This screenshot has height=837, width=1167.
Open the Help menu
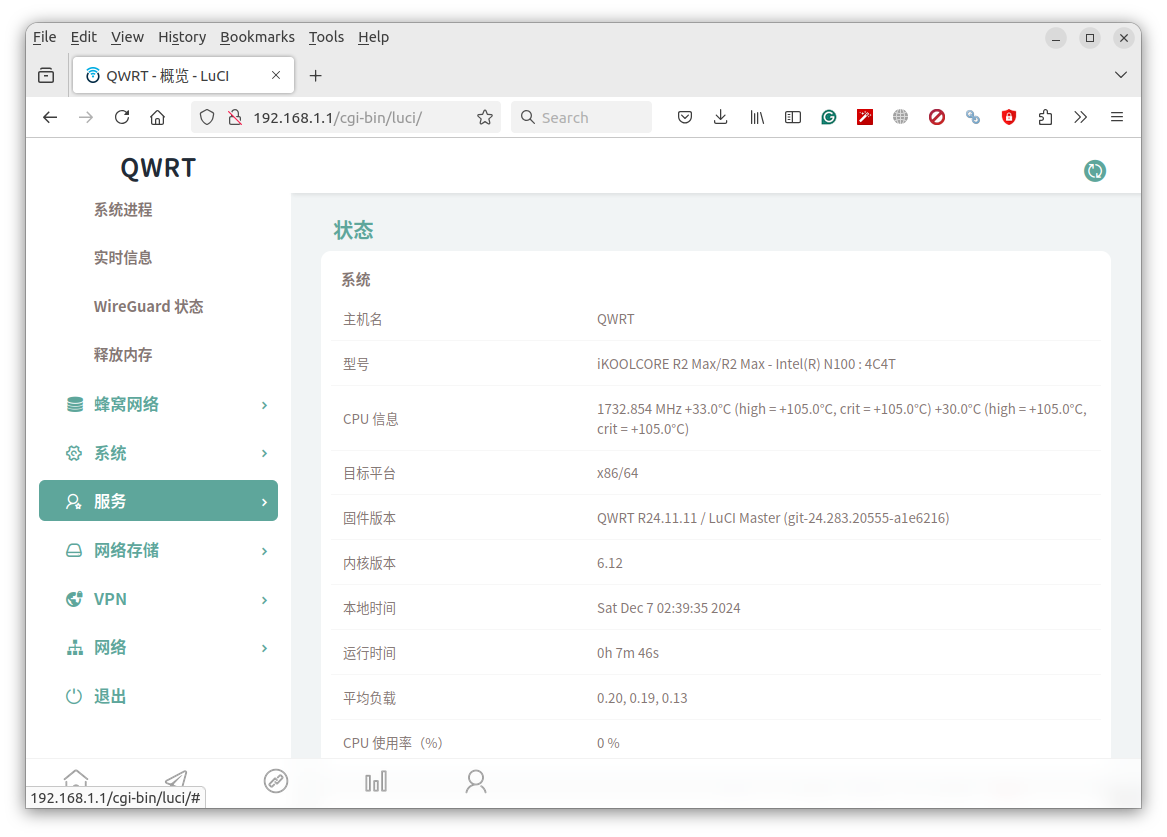point(373,37)
